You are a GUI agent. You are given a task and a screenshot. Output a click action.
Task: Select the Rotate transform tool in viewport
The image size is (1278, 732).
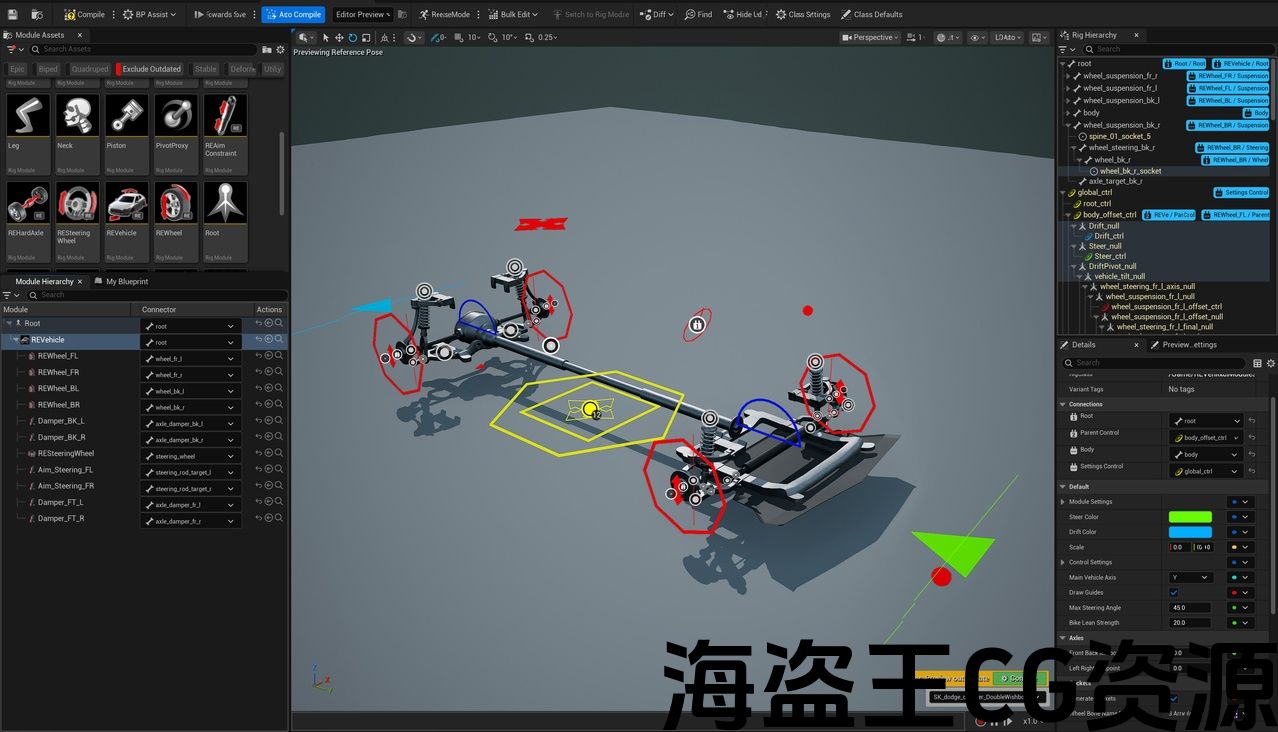pyautogui.click(x=353, y=37)
